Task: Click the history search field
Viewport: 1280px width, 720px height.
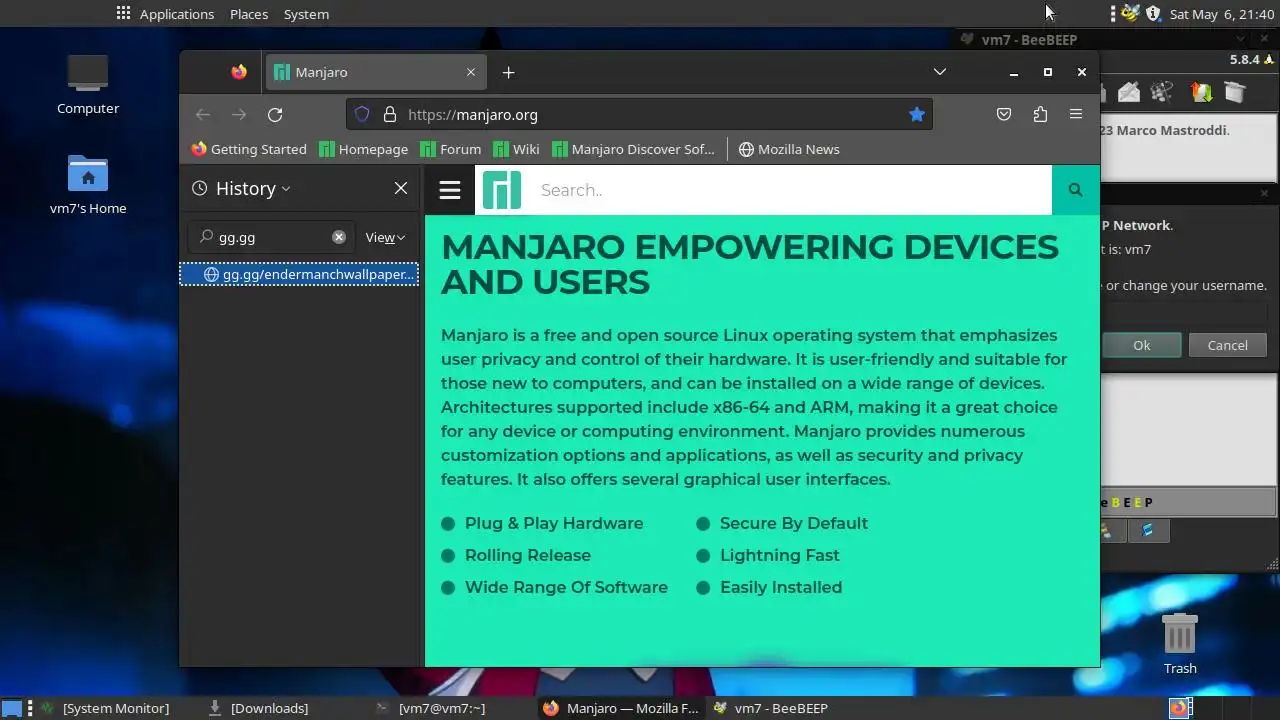Action: click(x=272, y=237)
